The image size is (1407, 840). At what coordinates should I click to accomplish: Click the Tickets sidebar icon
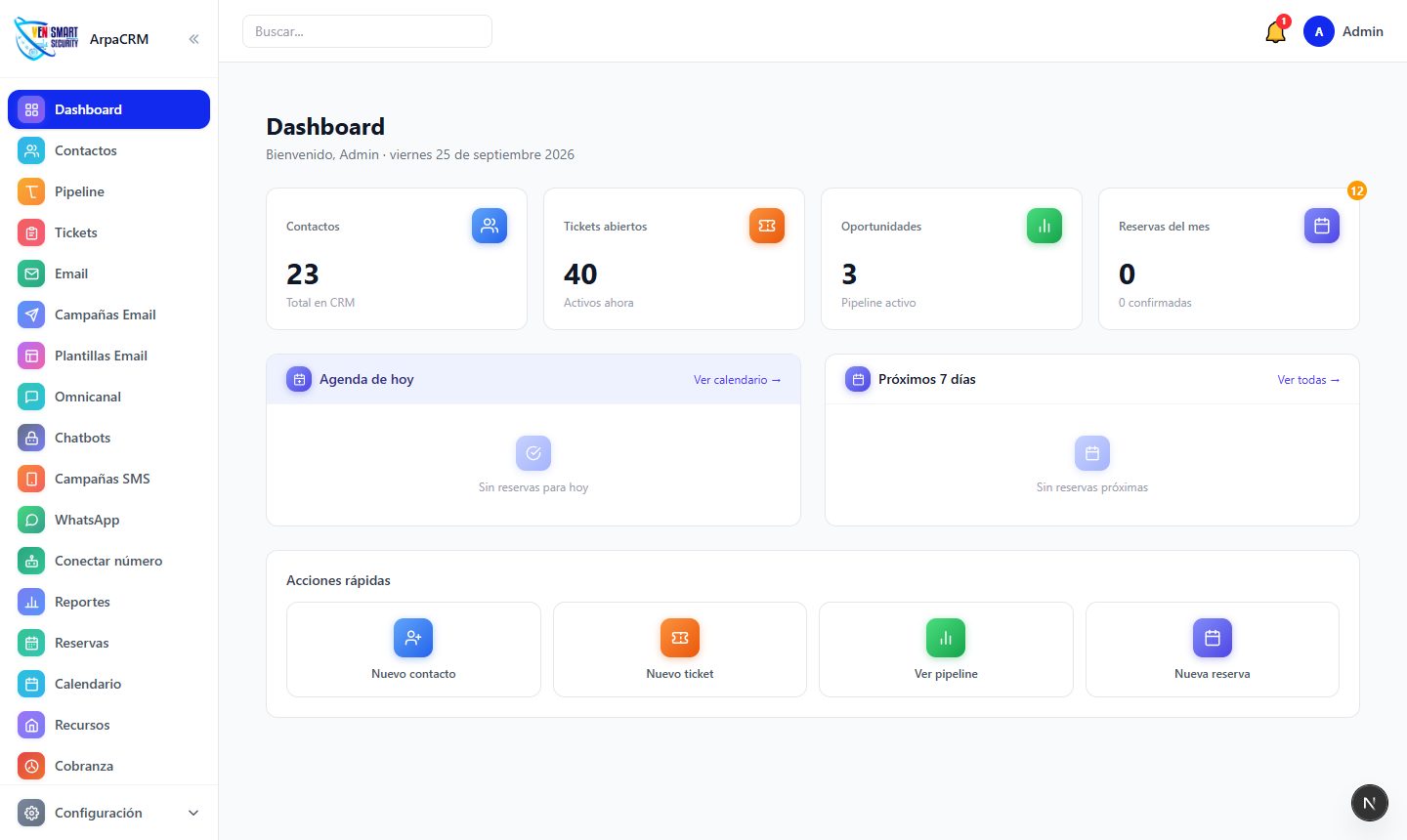pos(31,232)
